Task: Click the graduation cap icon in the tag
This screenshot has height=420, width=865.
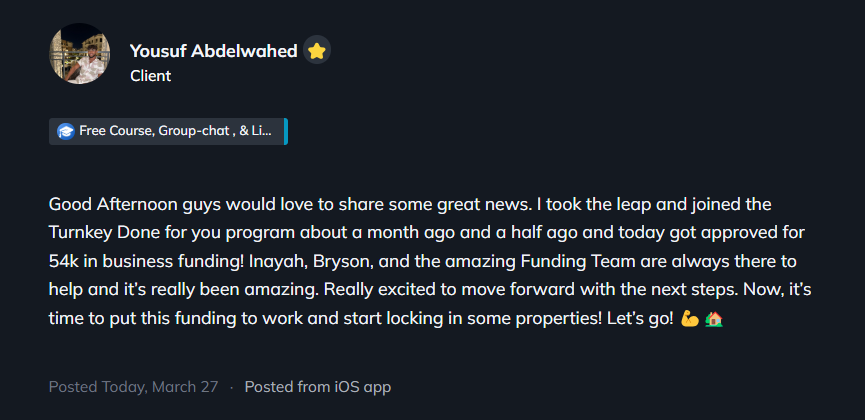Action: click(x=66, y=131)
